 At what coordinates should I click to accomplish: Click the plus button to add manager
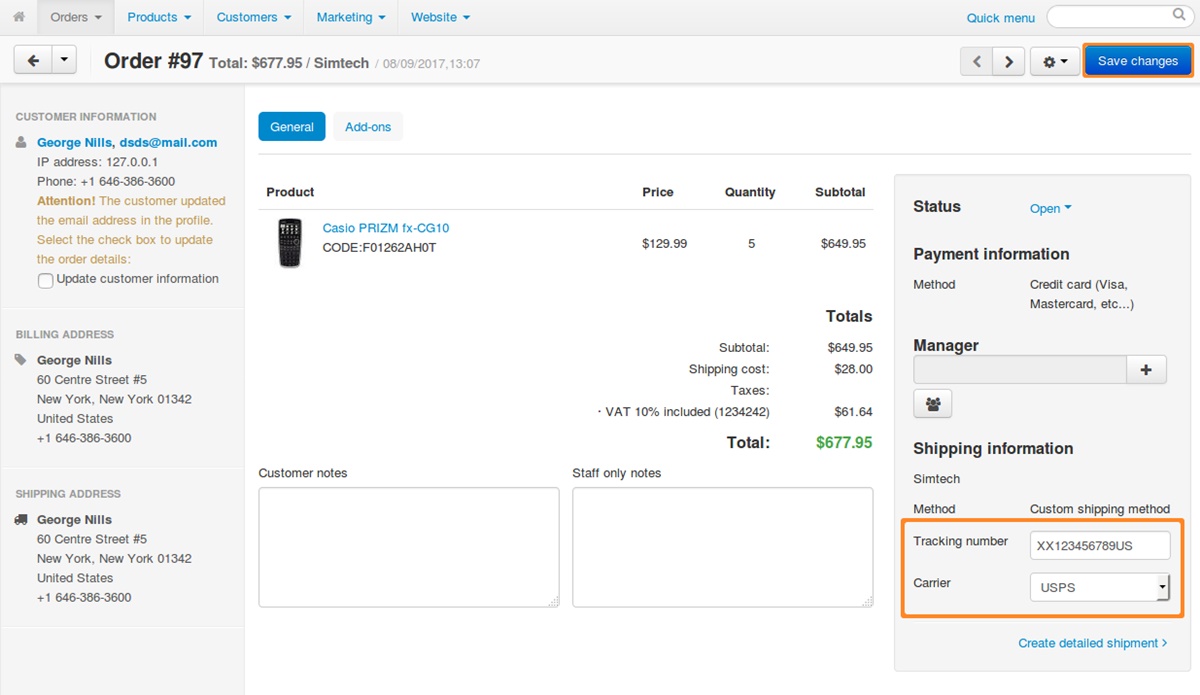click(1146, 370)
